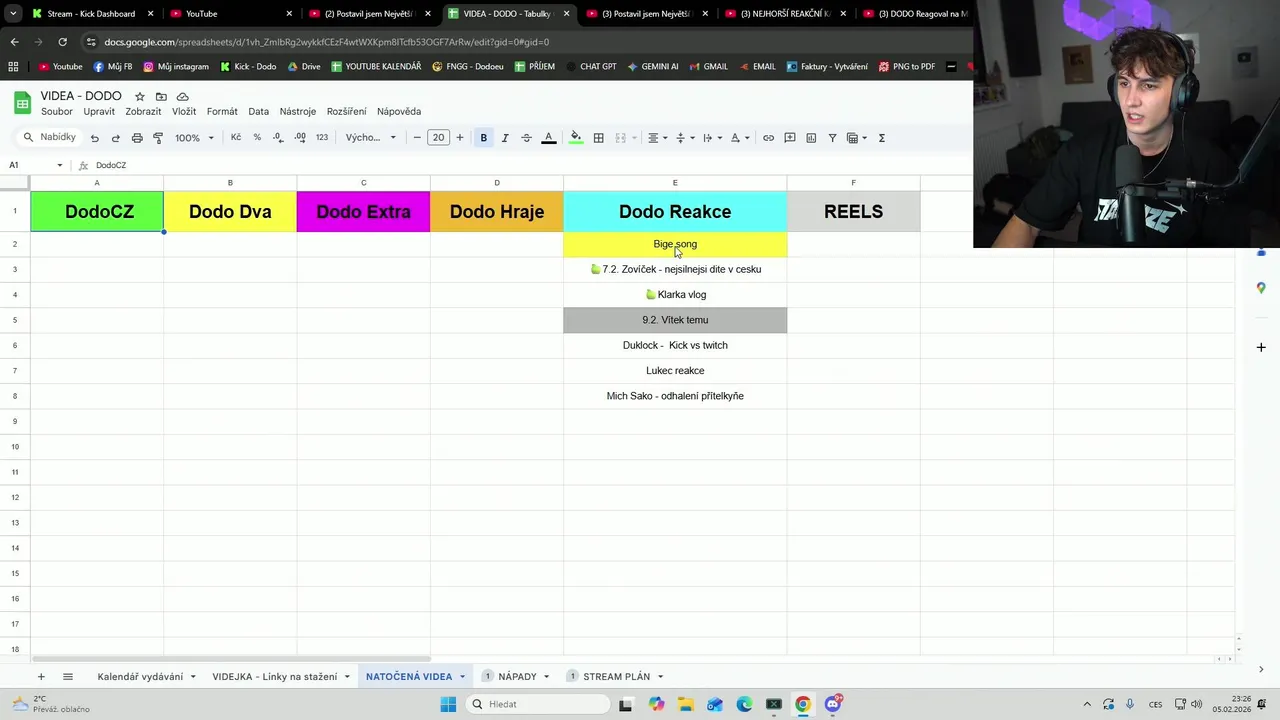Open text color picker
1280x720 pixels.
pyautogui.click(x=549, y=138)
